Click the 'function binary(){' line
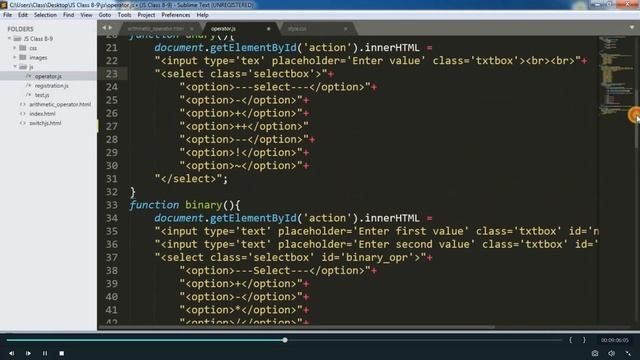Screen dimensions: 640x360 coord(185,205)
